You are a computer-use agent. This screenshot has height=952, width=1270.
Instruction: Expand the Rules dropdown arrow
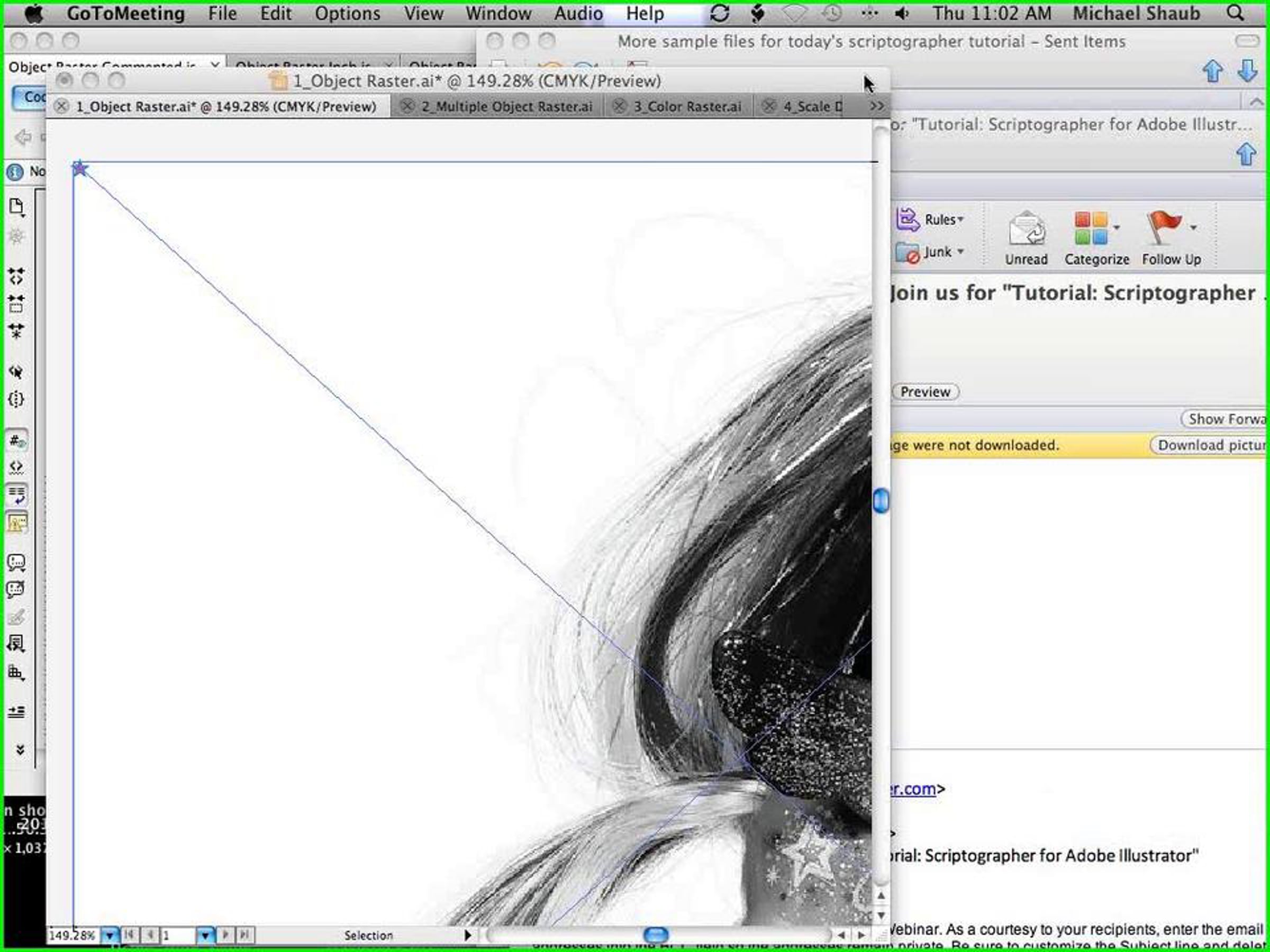click(960, 220)
